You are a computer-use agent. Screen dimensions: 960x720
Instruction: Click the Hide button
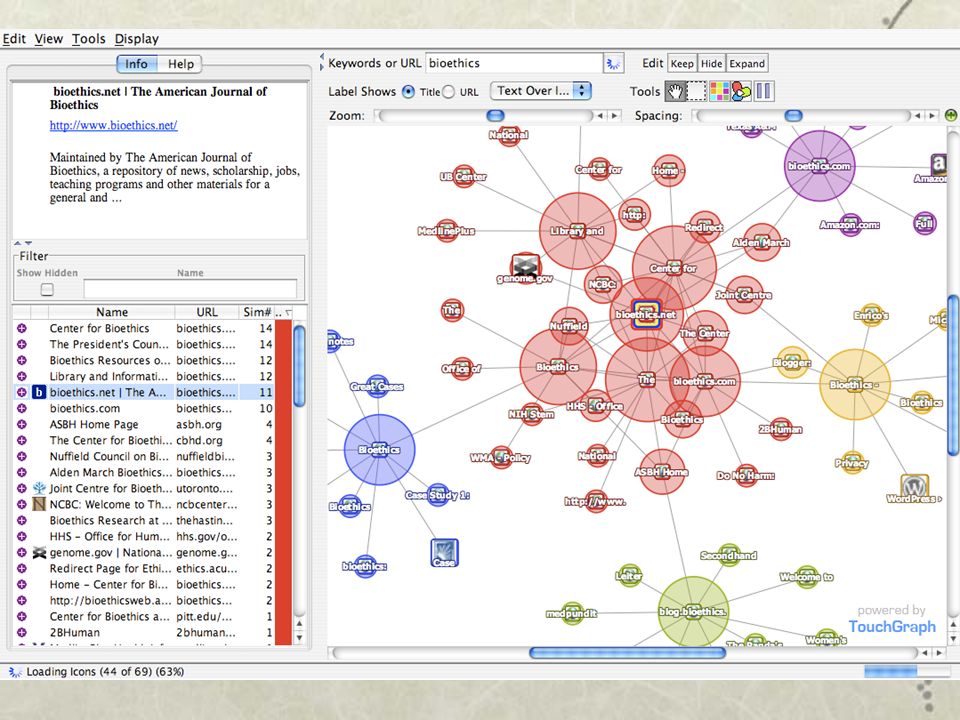pos(711,63)
